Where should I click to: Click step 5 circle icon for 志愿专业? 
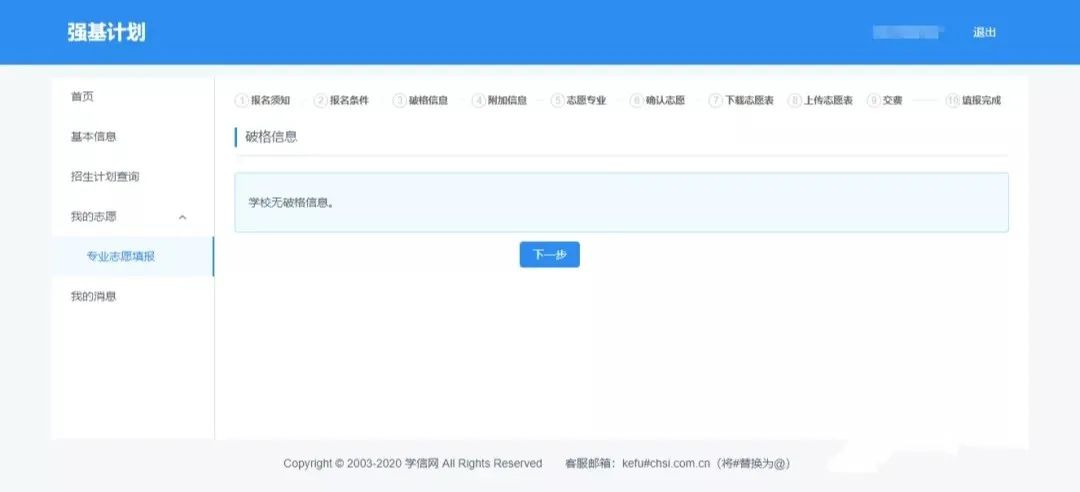coord(557,101)
